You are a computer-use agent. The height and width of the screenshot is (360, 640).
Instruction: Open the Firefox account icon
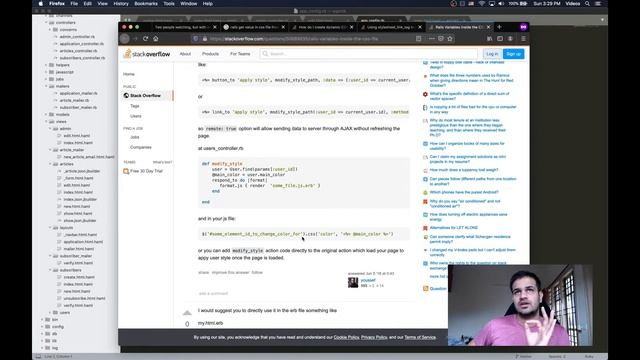pyautogui.click(x=510, y=38)
